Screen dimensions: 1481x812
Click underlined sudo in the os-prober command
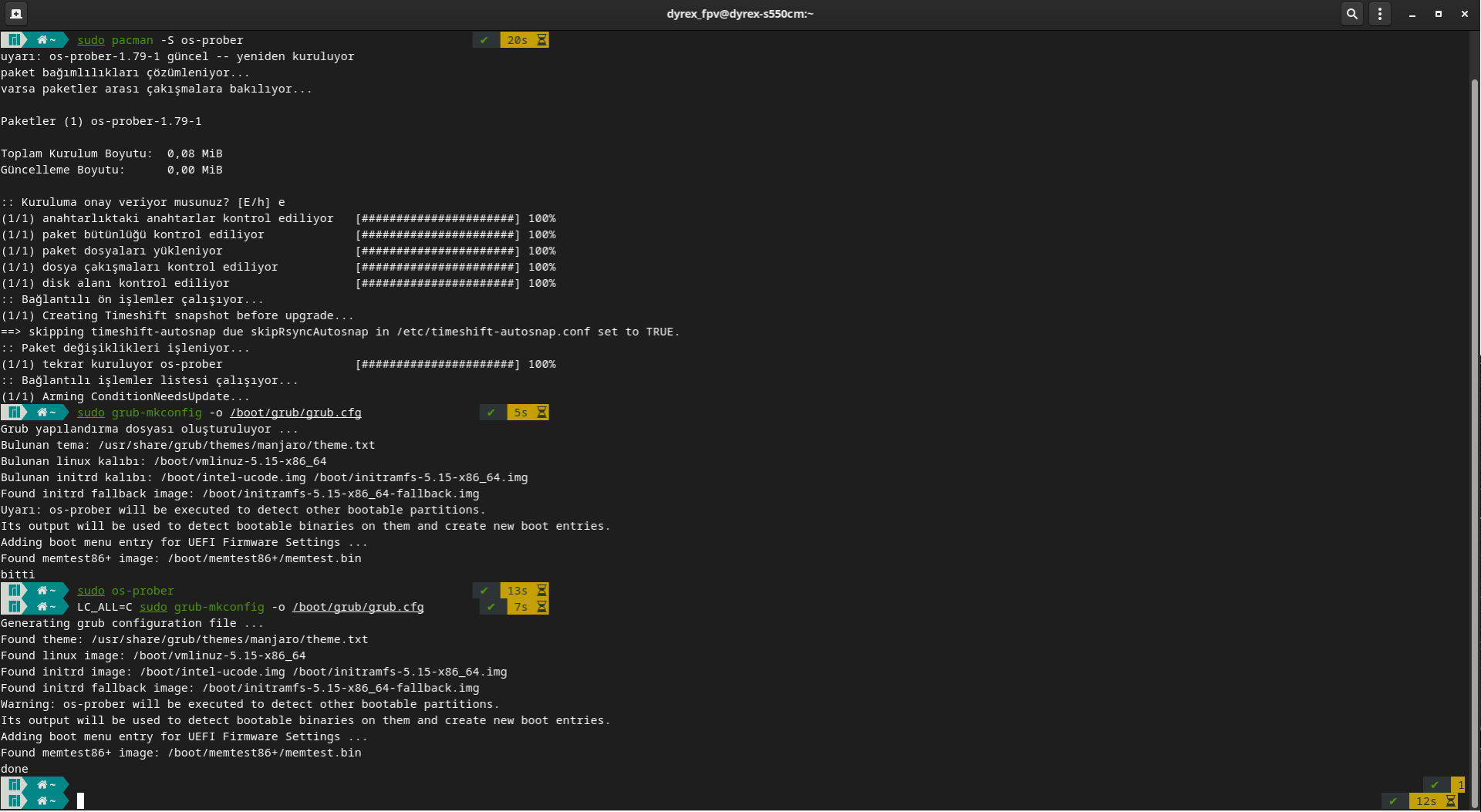tap(90, 591)
